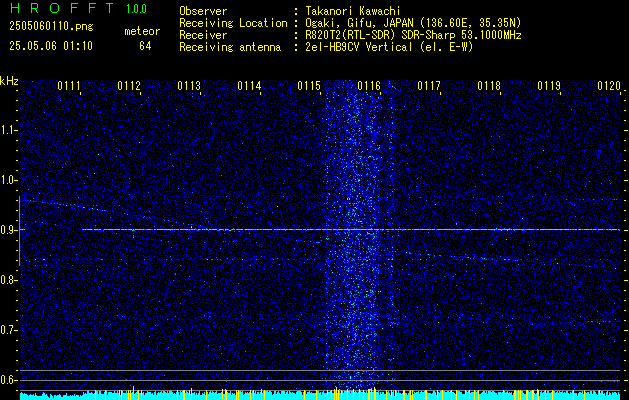Image resolution: width=629 pixels, height=400 pixels.
Task: Click the Receiver field label
Action: (203, 35)
